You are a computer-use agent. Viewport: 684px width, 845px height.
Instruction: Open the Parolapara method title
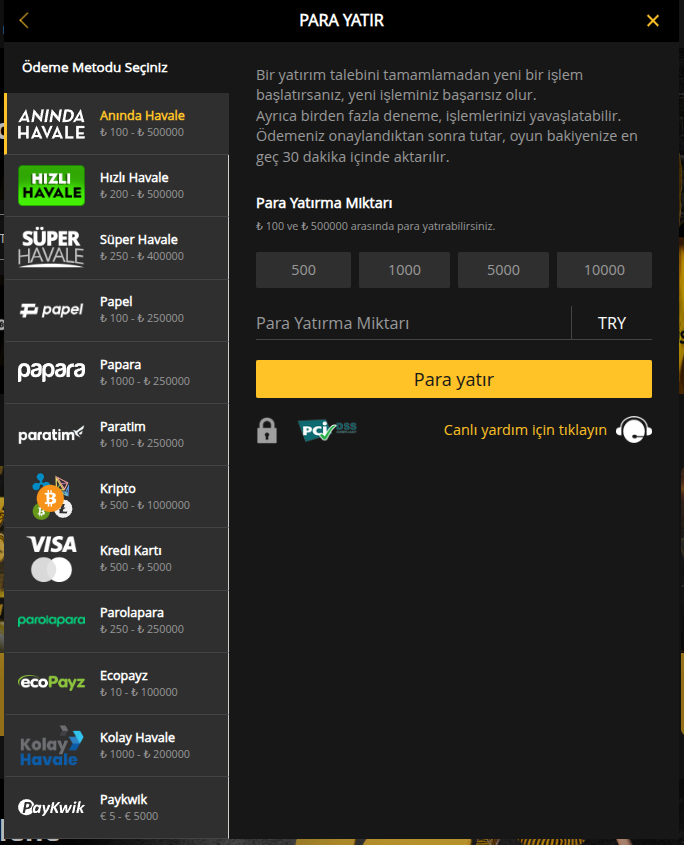pyautogui.click(x=132, y=613)
